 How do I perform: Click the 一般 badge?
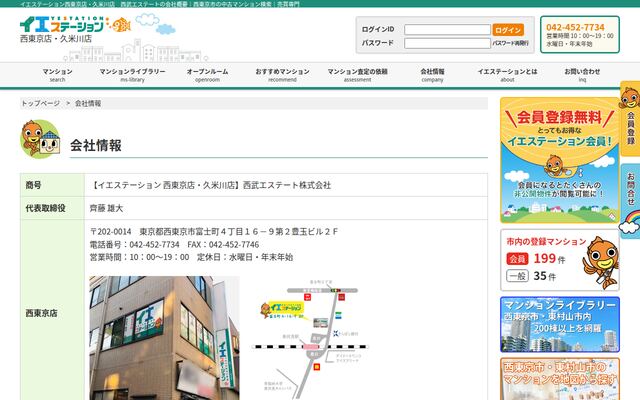(517, 276)
